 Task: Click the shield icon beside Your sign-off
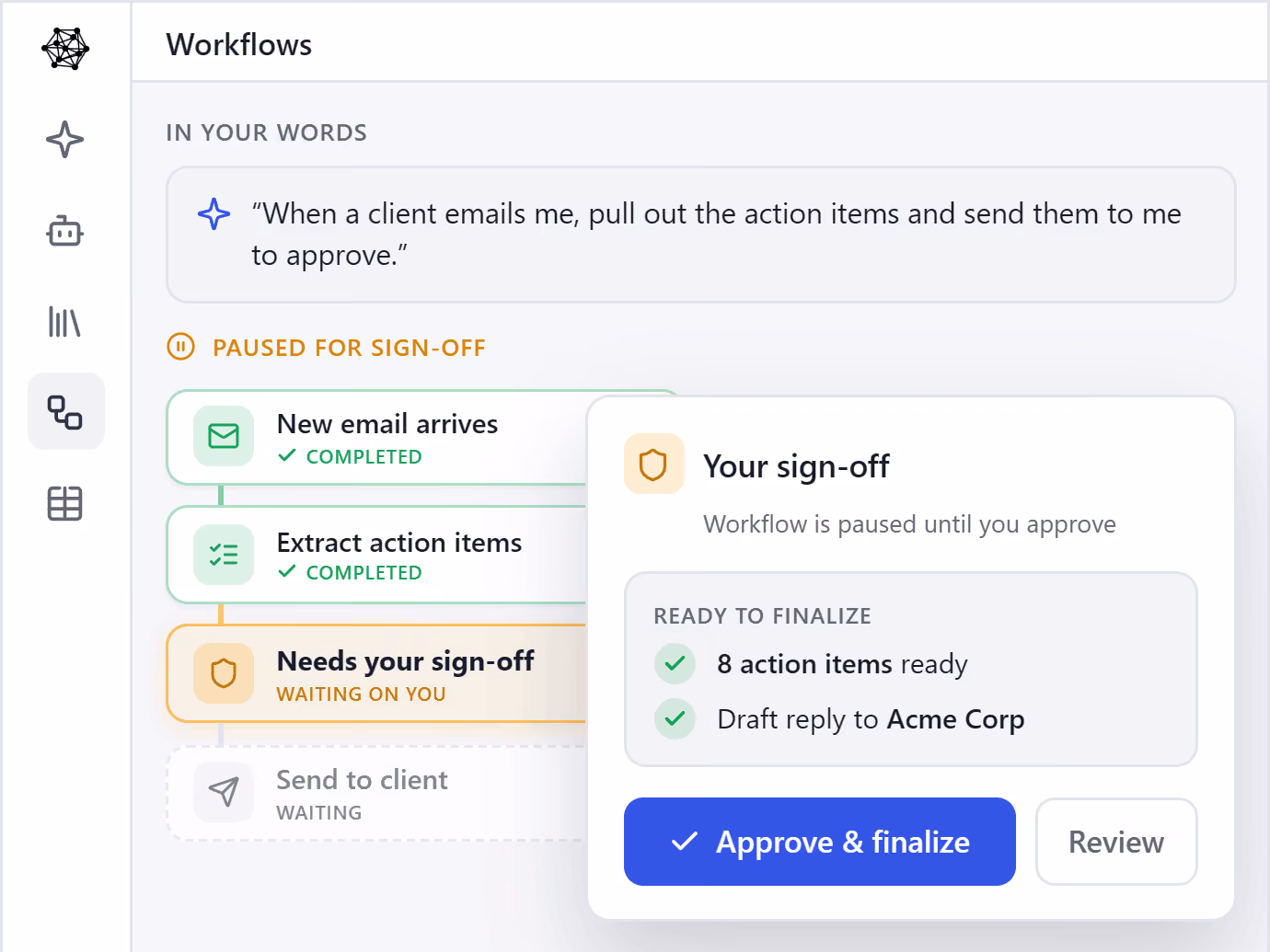(653, 465)
